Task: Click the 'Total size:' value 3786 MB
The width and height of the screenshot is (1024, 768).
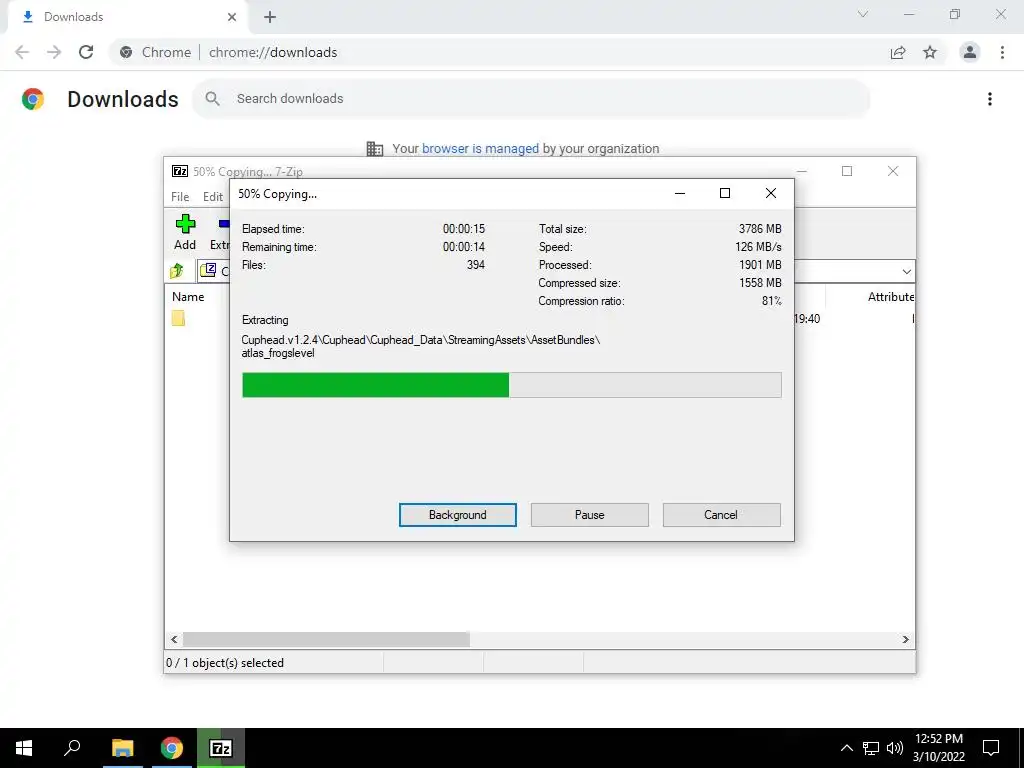Action: (x=760, y=229)
